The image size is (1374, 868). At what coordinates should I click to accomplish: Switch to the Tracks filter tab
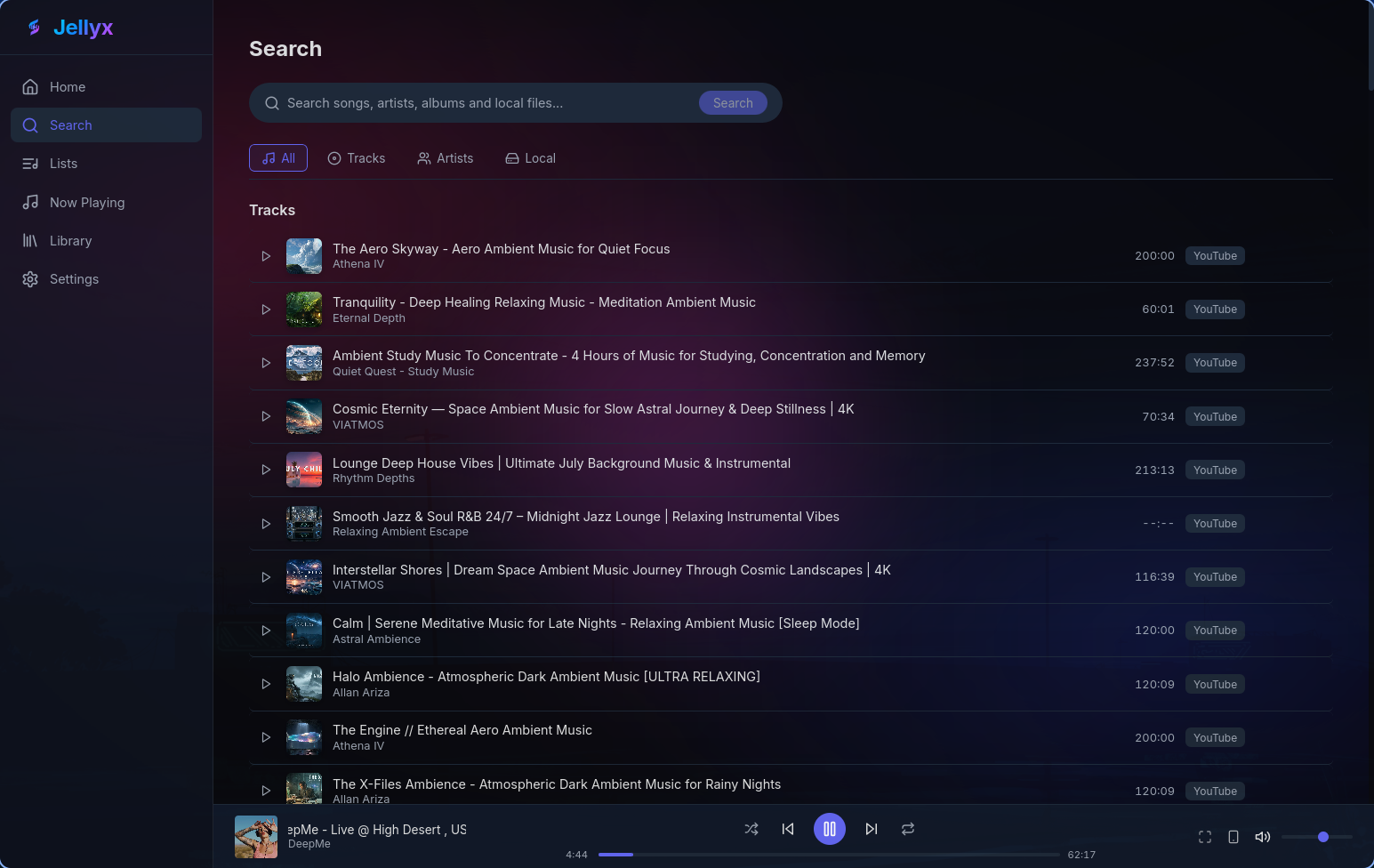point(357,158)
